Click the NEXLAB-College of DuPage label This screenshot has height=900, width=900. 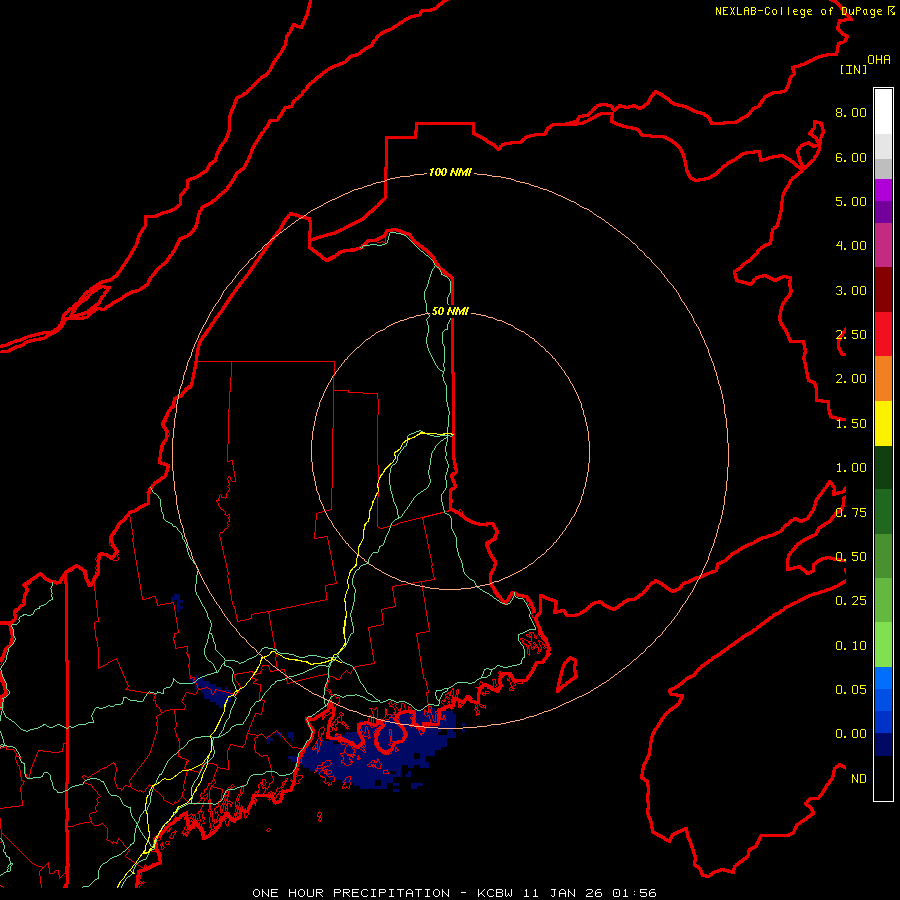(798, 11)
